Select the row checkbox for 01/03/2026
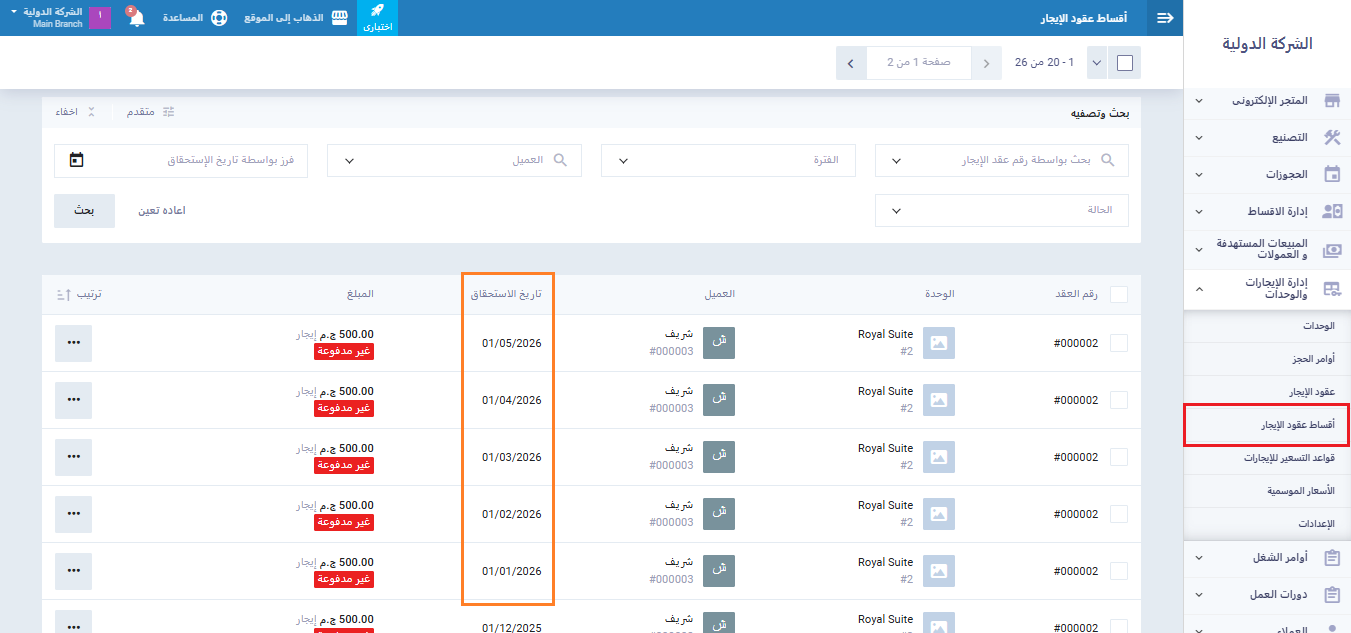 coord(1119,457)
